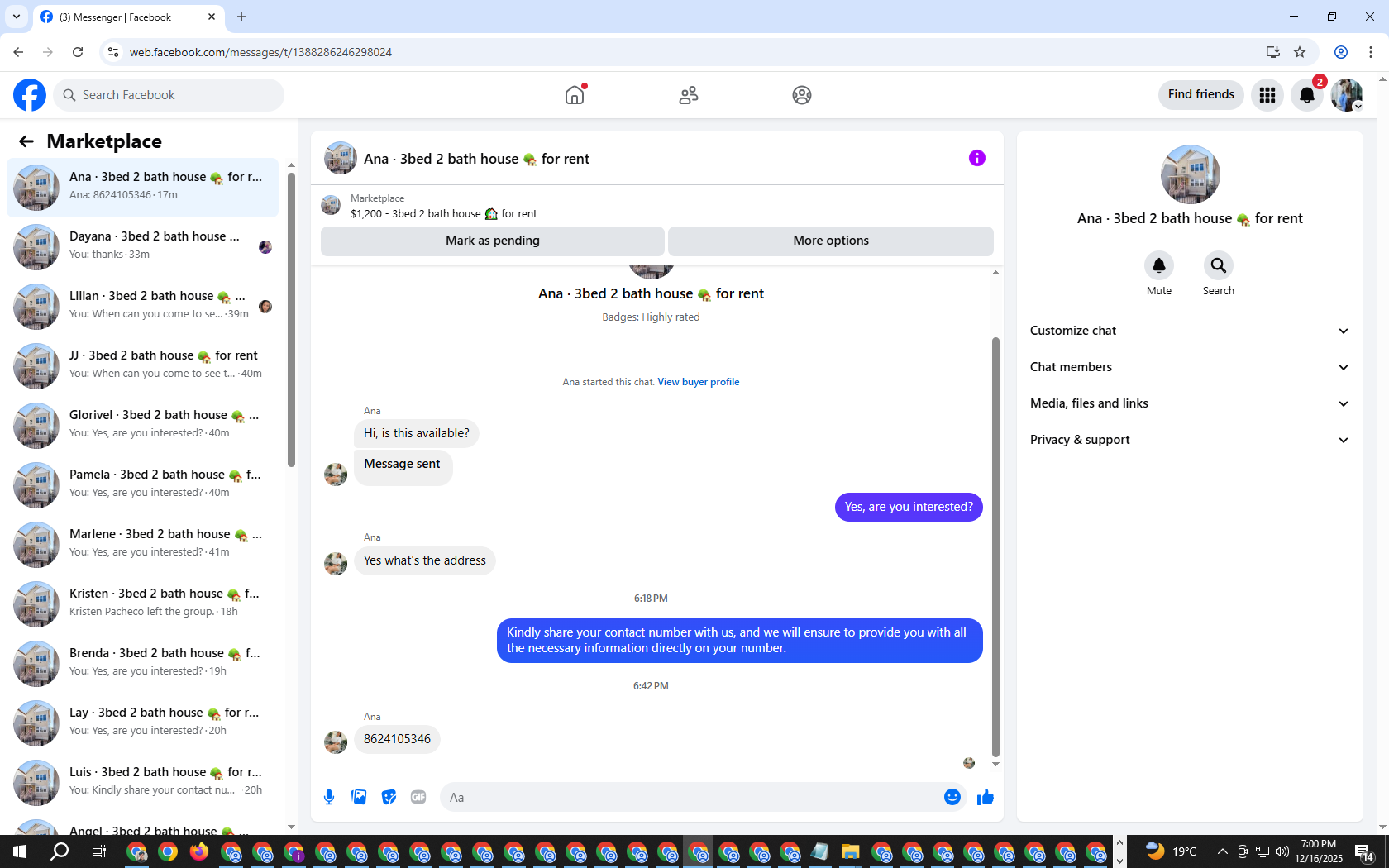Screen dimensions: 1389x868
Task: Open Windows notification center icon
Action: [1364, 851]
